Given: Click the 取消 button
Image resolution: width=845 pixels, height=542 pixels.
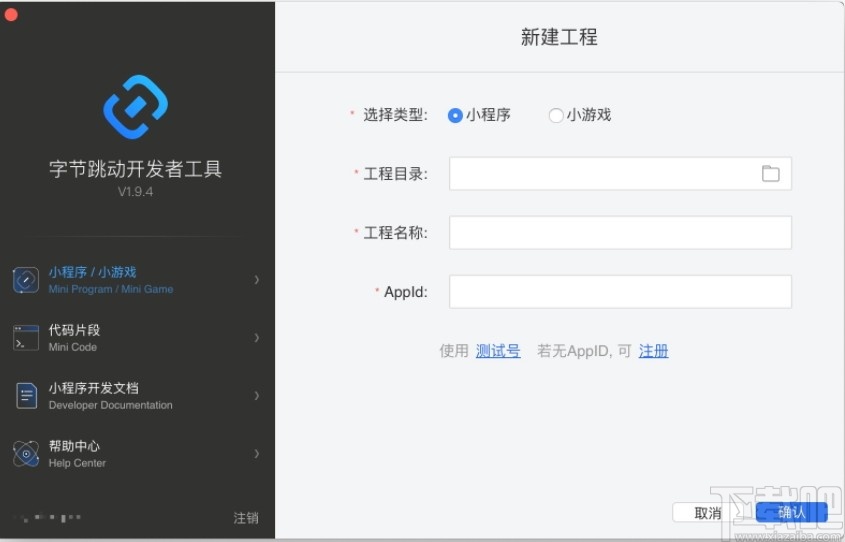Looking at the screenshot, I should coord(708,513).
